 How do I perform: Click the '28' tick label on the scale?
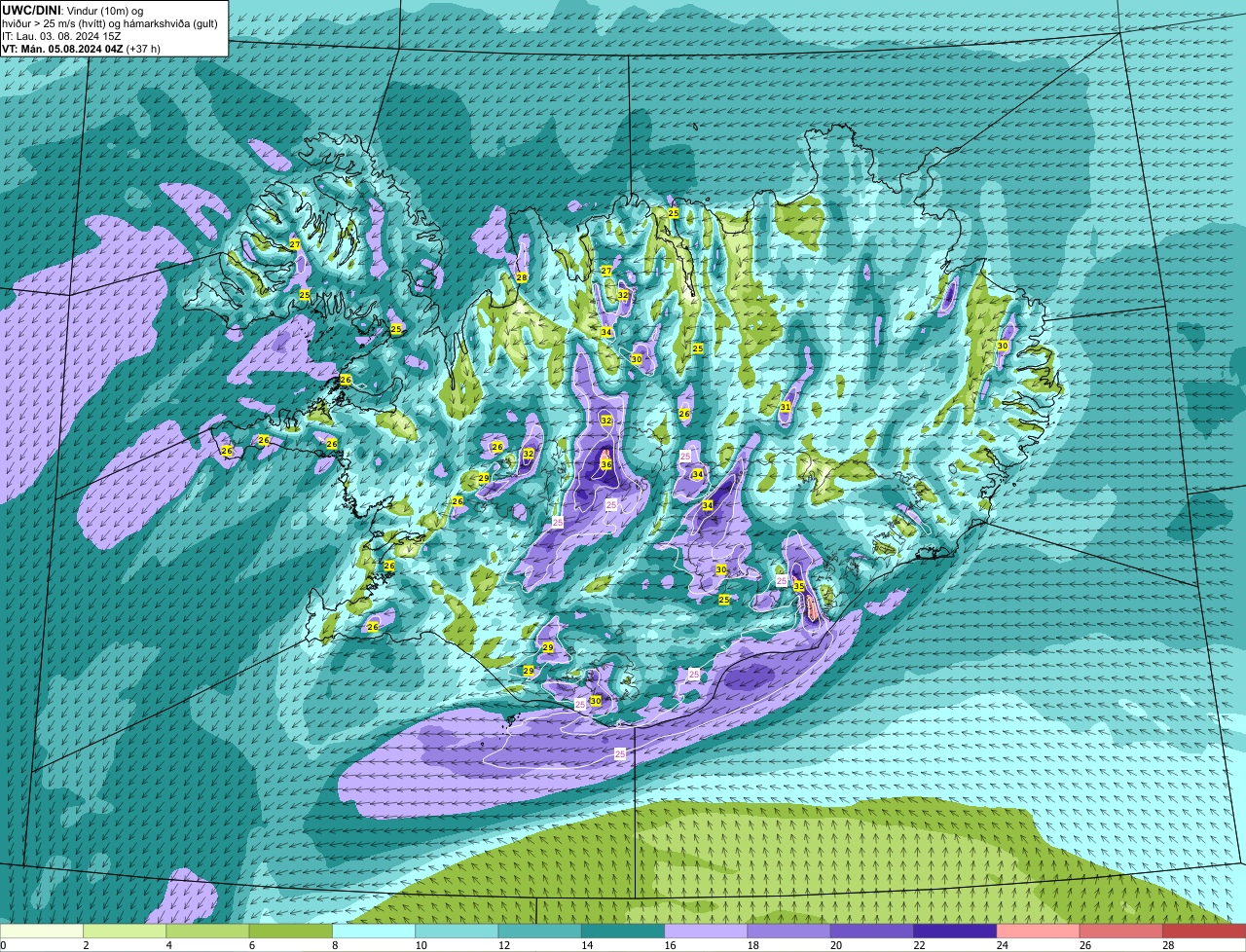pos(1168,945)
